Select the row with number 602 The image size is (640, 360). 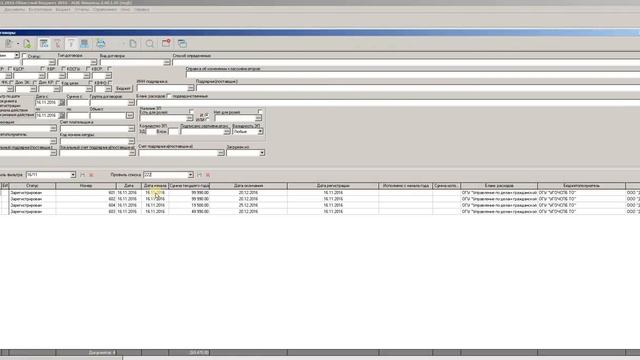click(x=320, y=199)
